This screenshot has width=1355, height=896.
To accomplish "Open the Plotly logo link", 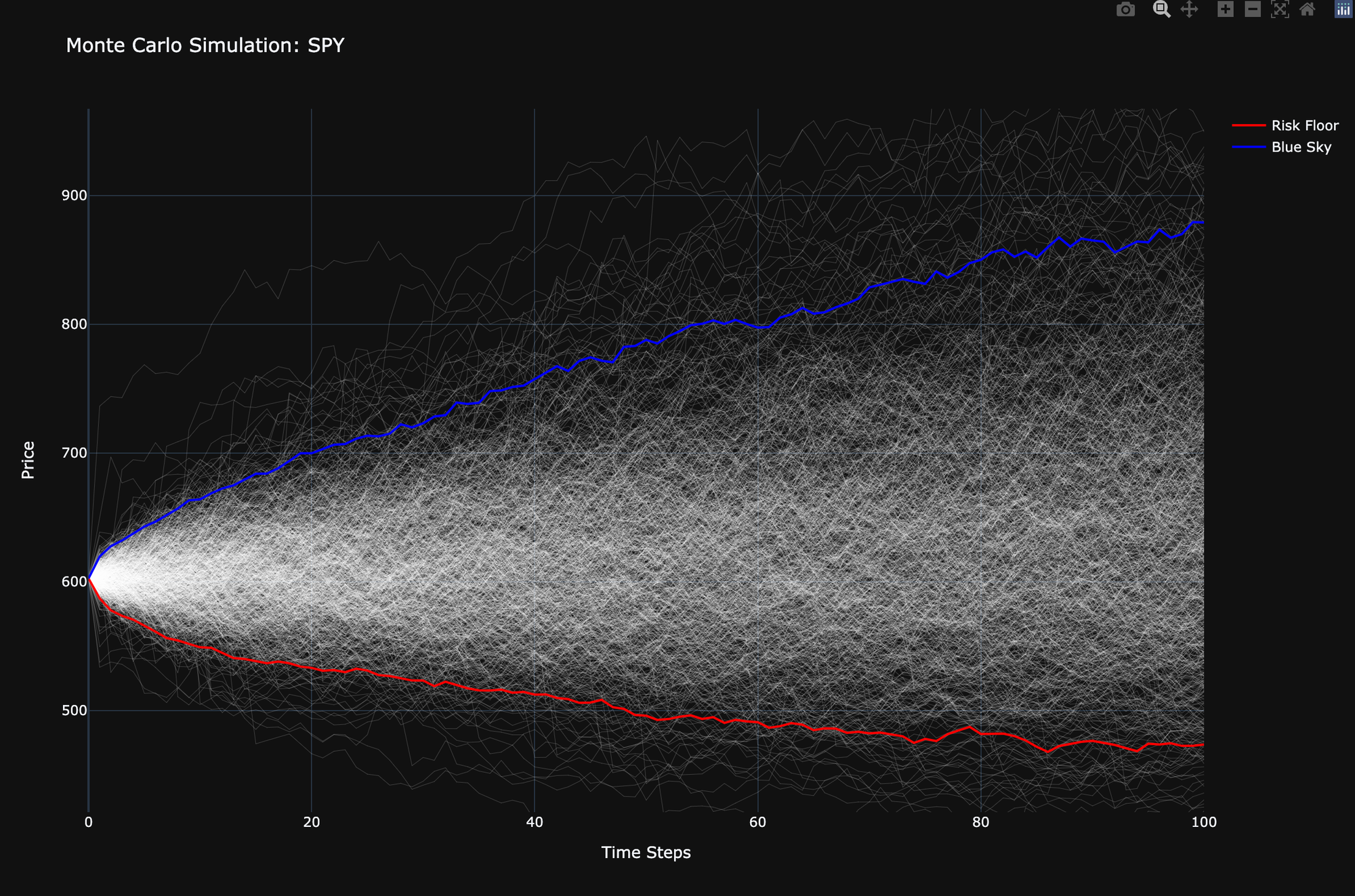I will 1343,9.
